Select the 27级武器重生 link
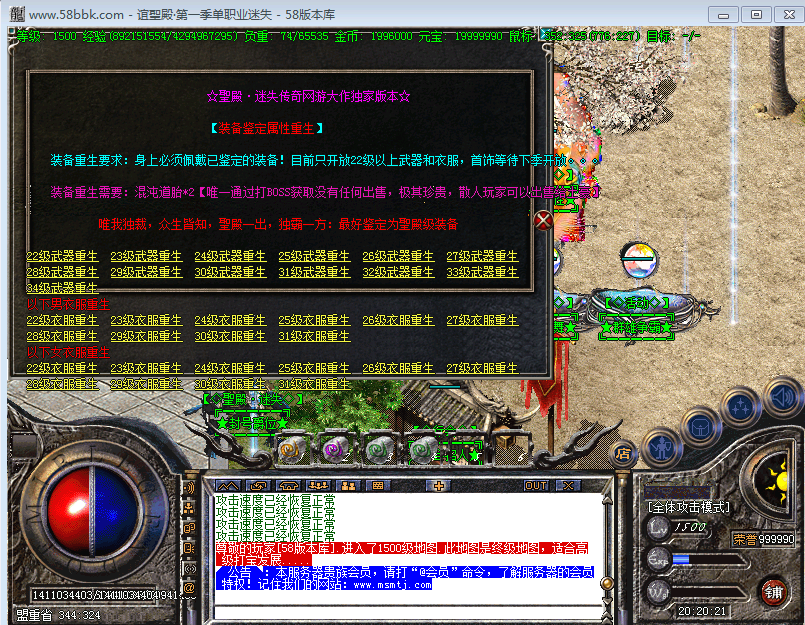Image resolution: width=805 pixels, height=625 pixels. pyautogui.click(x=482, y=256)
